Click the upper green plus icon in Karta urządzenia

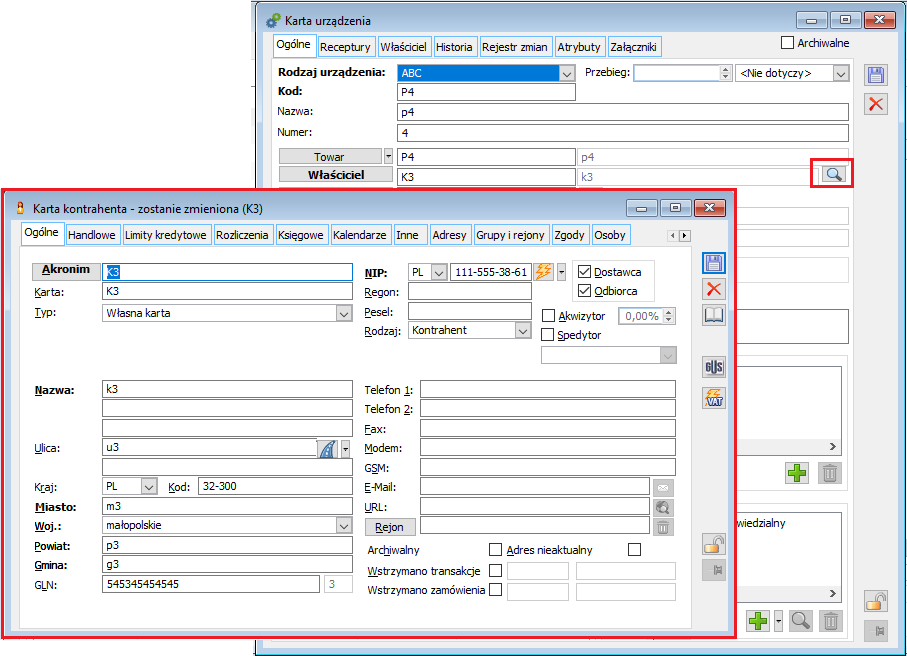click(x=797, y=473)
